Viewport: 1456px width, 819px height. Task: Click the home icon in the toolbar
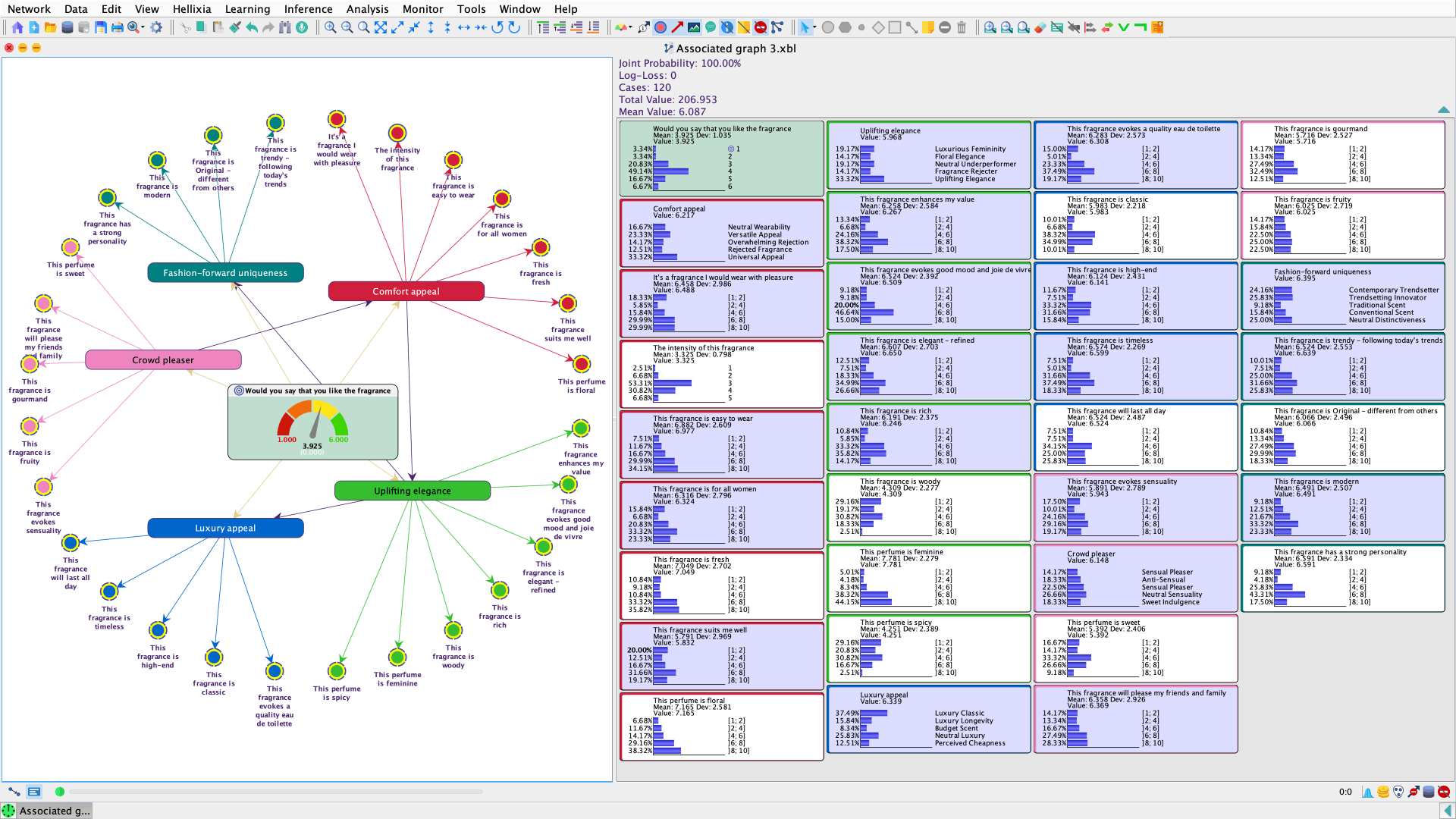(x=17, y=27)
